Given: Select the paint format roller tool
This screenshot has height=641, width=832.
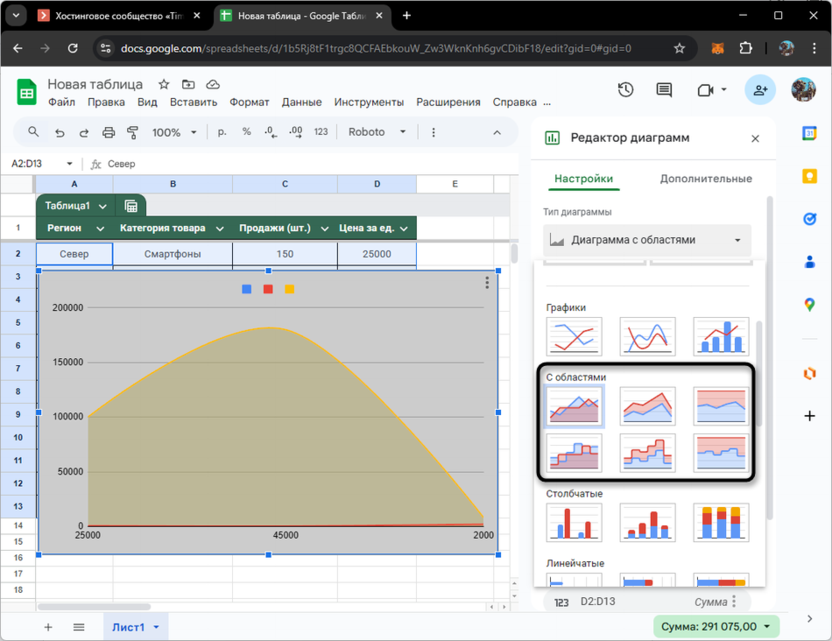Looking at the screenshot, I should [x=132, y=133].
